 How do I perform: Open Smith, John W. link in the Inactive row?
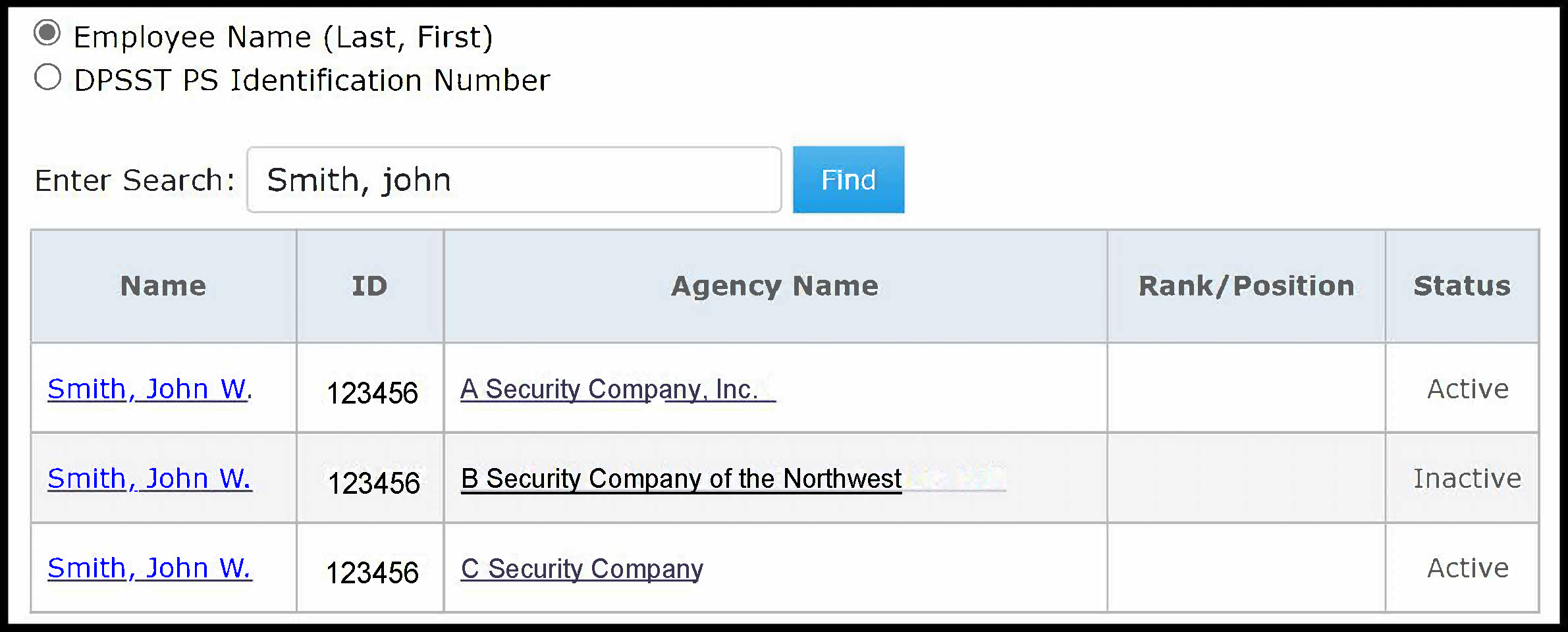(149, 479)
